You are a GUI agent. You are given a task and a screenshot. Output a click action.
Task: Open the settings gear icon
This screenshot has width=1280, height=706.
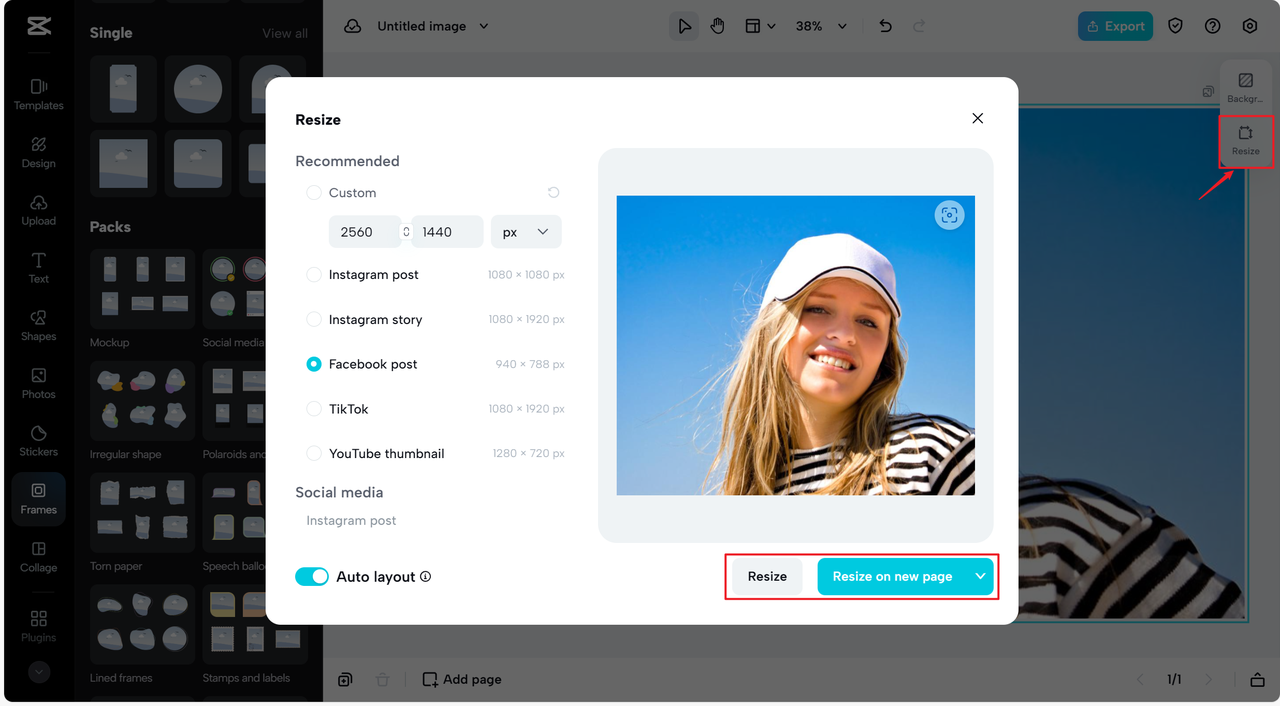click(x=1250, y=26)
